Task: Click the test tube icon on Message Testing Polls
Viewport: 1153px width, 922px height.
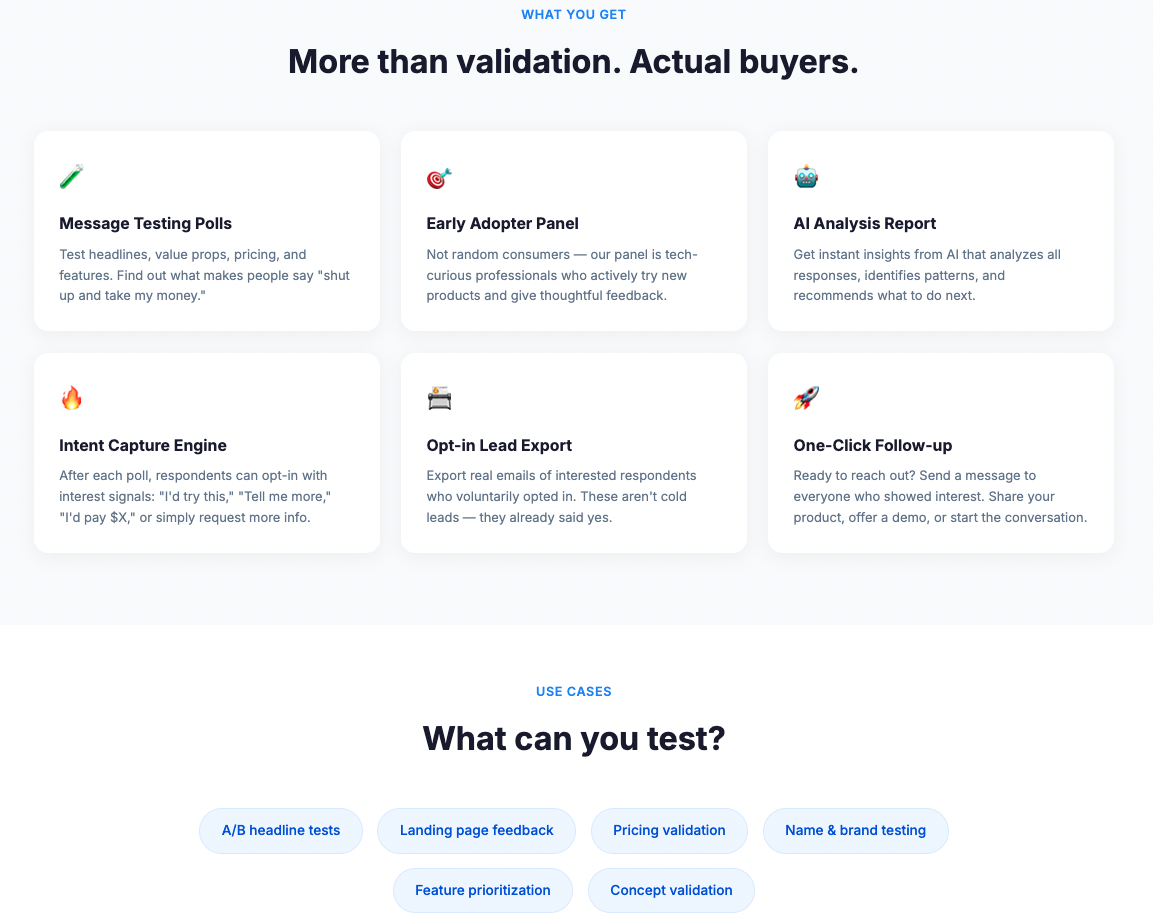Action: 69,177
